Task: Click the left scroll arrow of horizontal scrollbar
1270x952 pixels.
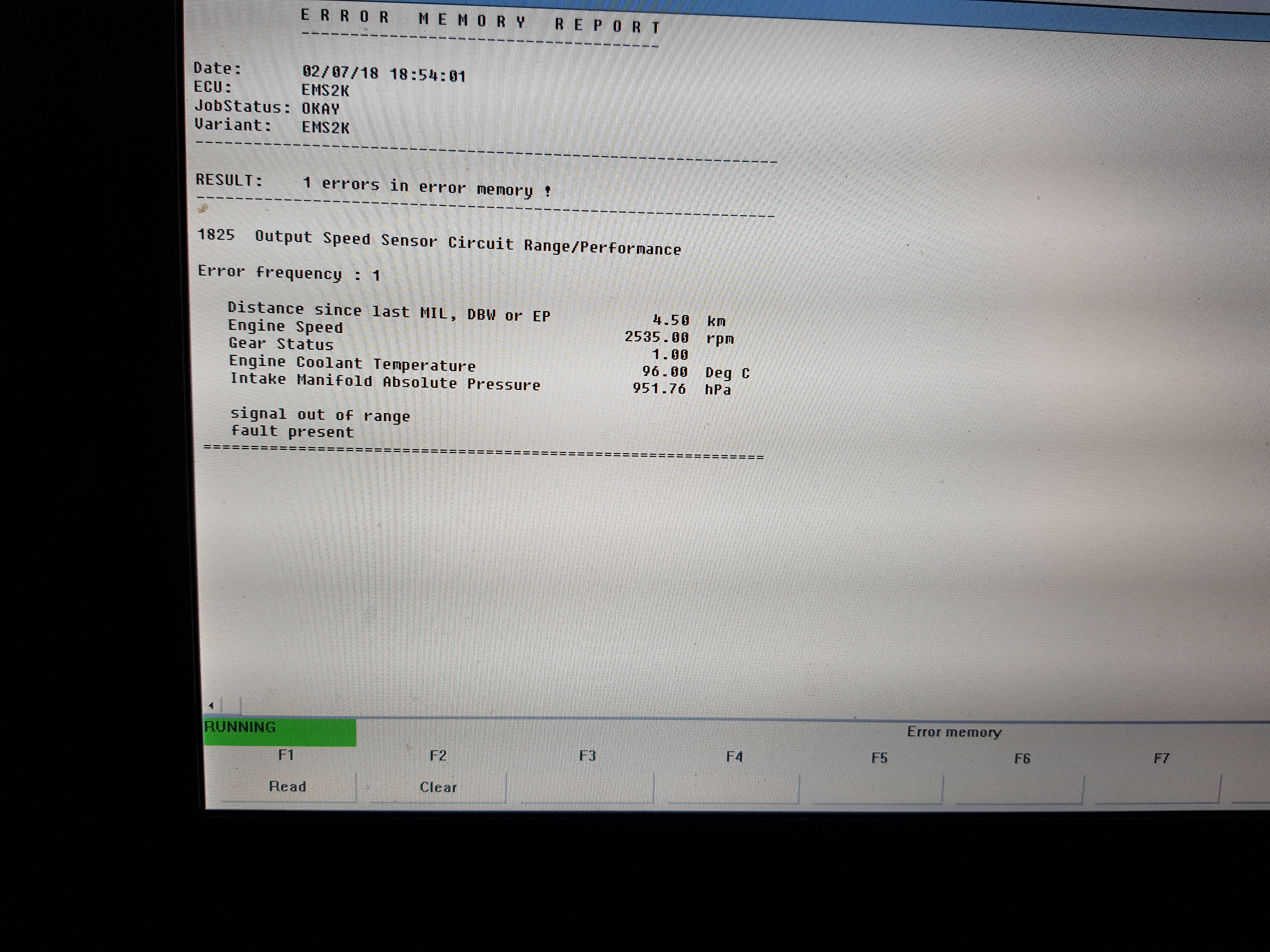Action: coord(211,705)
